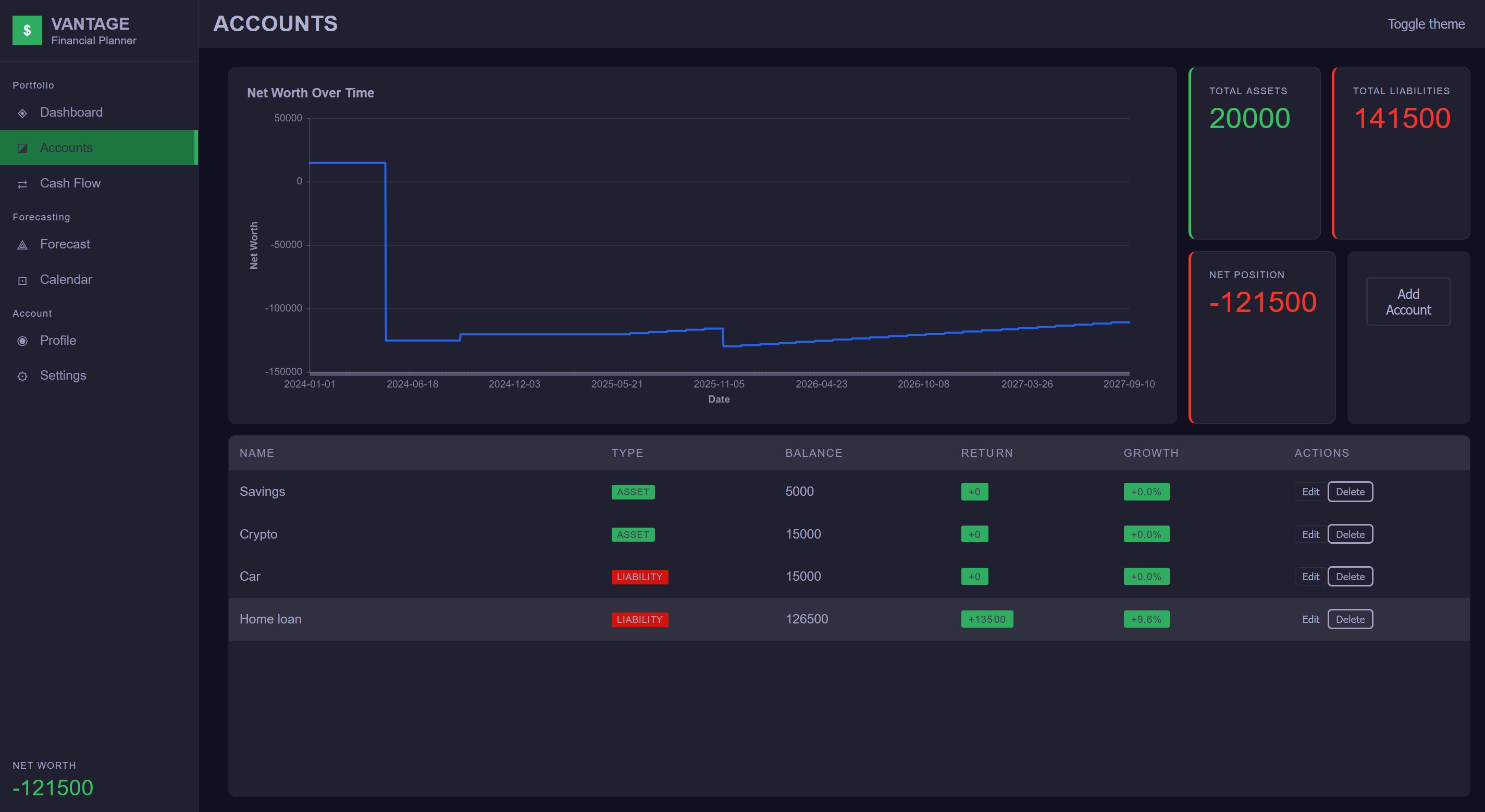Click the sidebar Net Worth value
Viewport: 1485px width, 812px height.
[x=53, y=788]
